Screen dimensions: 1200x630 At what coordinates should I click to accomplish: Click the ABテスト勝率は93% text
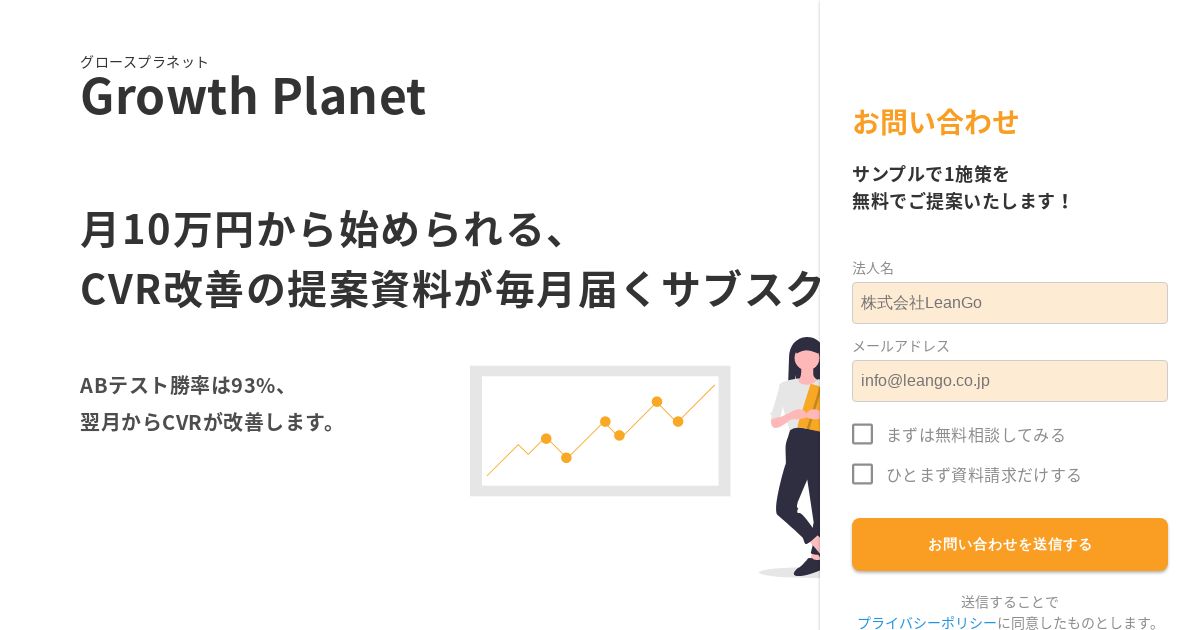click(x=184, y=385)
